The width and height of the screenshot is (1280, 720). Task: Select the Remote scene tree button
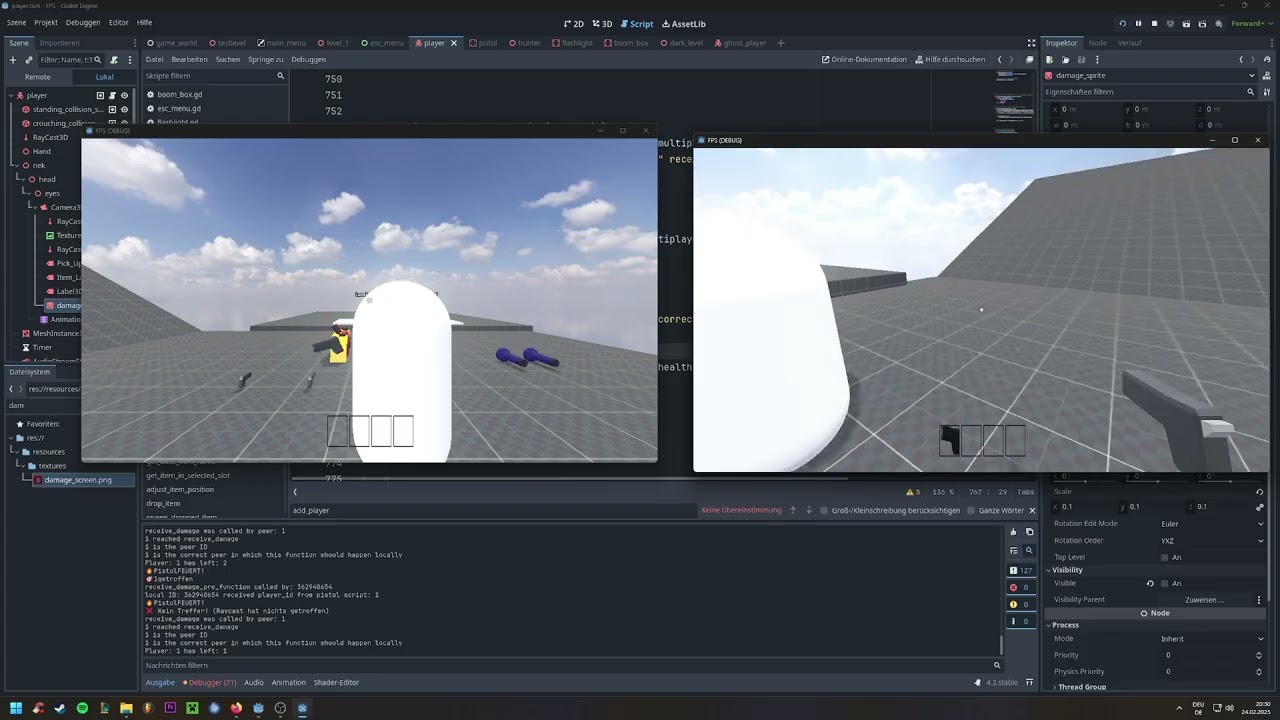[x=38, y=77]
